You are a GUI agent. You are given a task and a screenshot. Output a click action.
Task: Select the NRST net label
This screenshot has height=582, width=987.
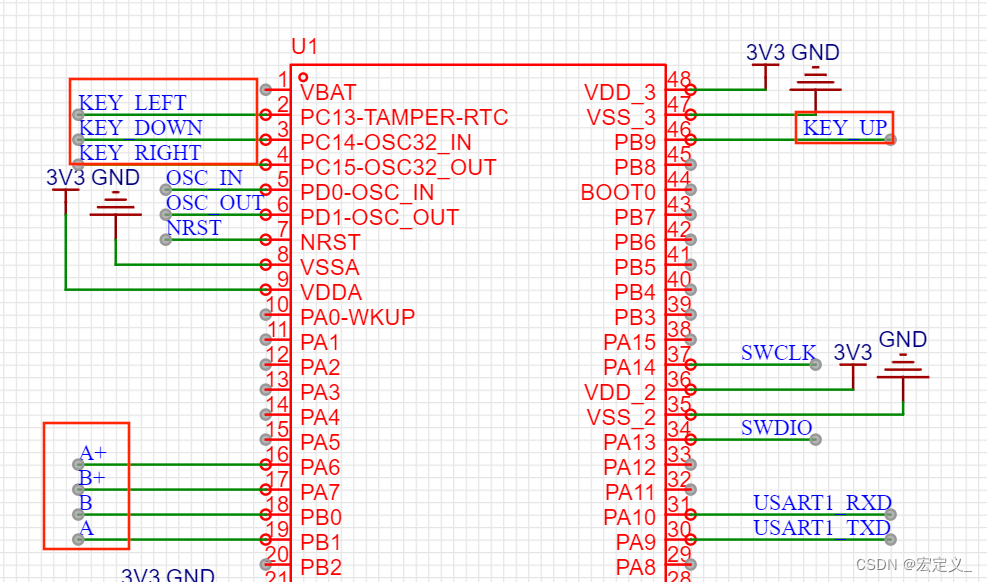point(193,228)
